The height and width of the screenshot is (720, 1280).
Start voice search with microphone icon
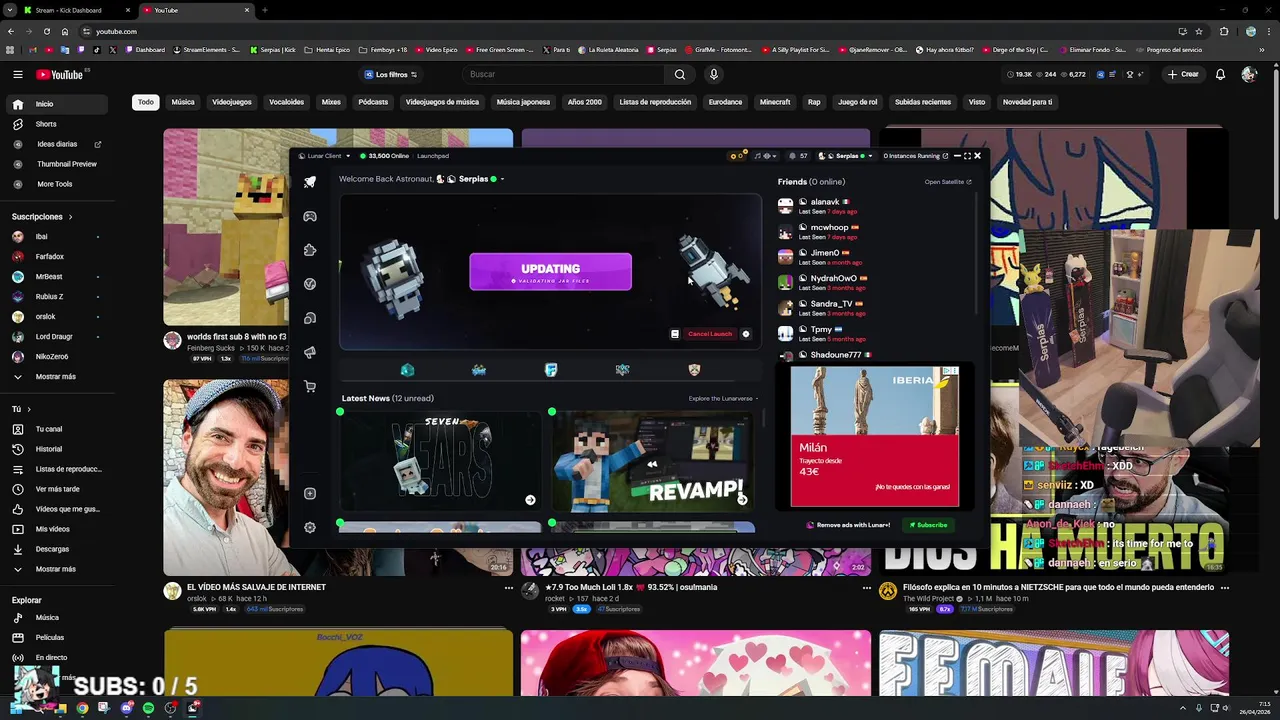[714, 74]
